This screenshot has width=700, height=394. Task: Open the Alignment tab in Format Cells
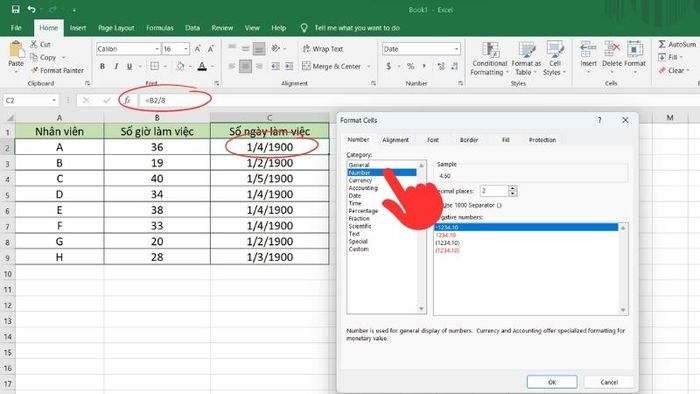395,140
